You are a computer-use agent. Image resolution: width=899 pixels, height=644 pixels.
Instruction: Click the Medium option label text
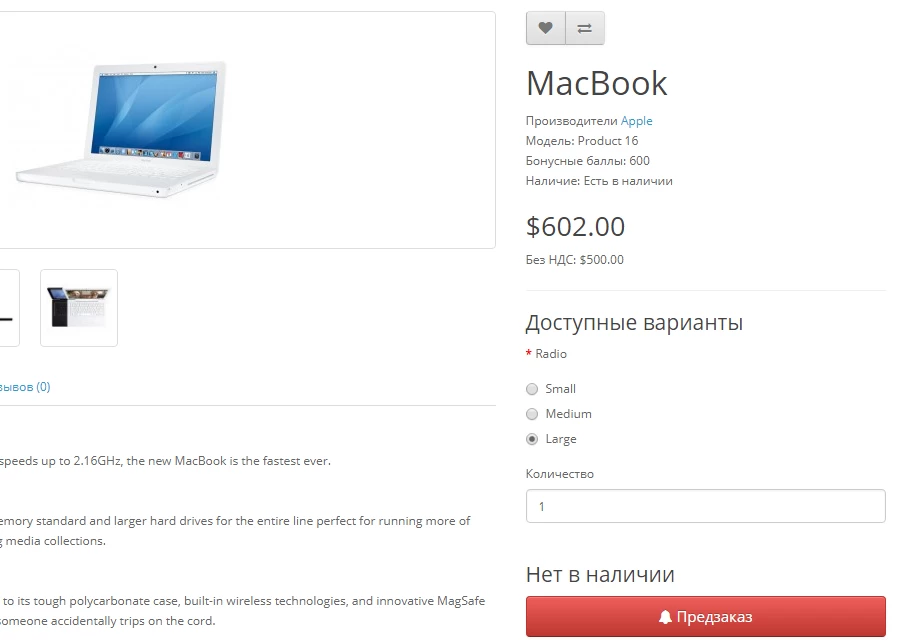pyautogui.click(x=568, y=414)
